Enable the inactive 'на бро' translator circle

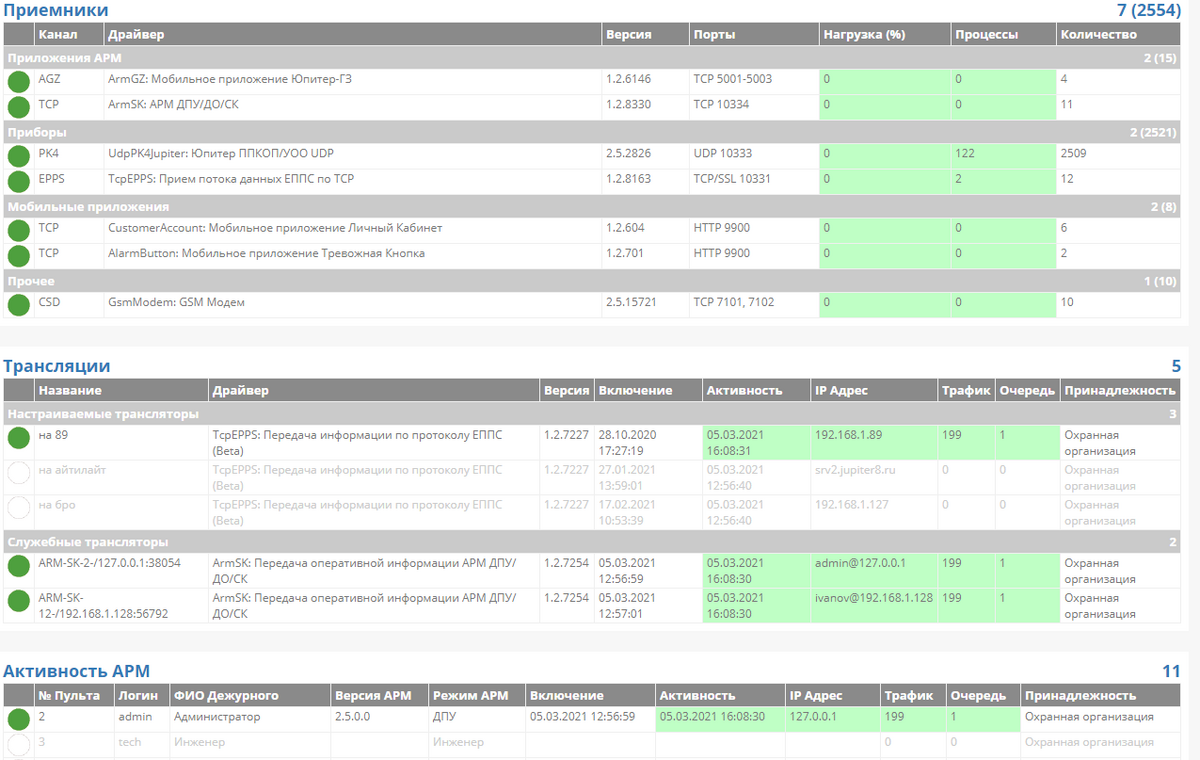[x=18, y=509]
